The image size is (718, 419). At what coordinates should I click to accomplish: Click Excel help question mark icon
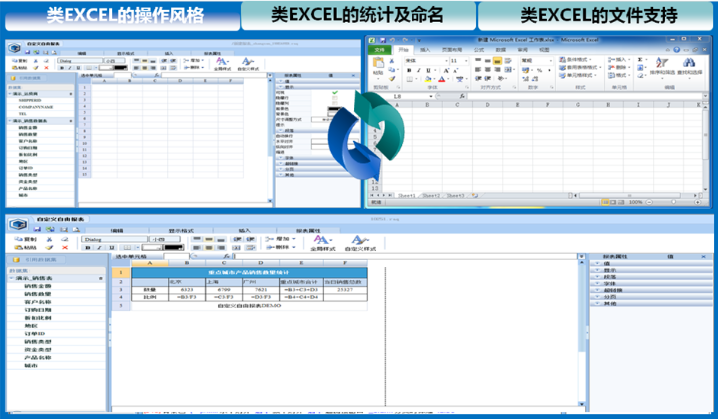pos(676,49)
